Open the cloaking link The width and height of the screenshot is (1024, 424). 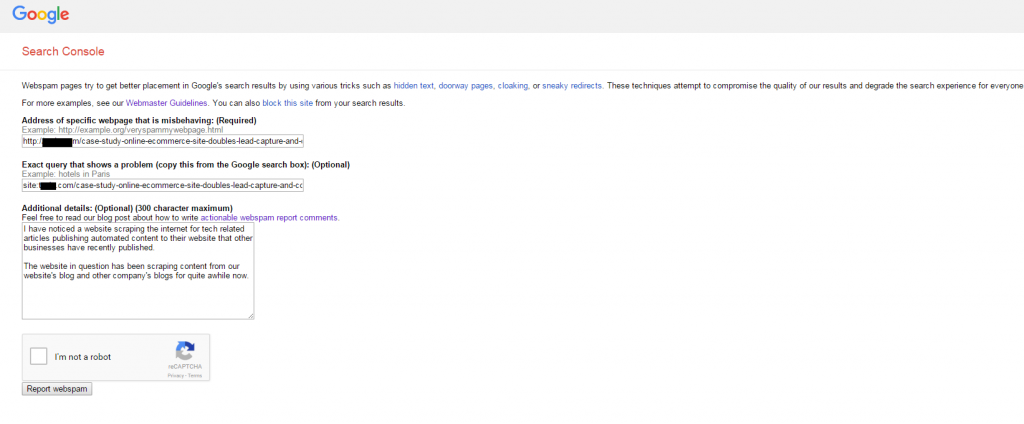513,86
